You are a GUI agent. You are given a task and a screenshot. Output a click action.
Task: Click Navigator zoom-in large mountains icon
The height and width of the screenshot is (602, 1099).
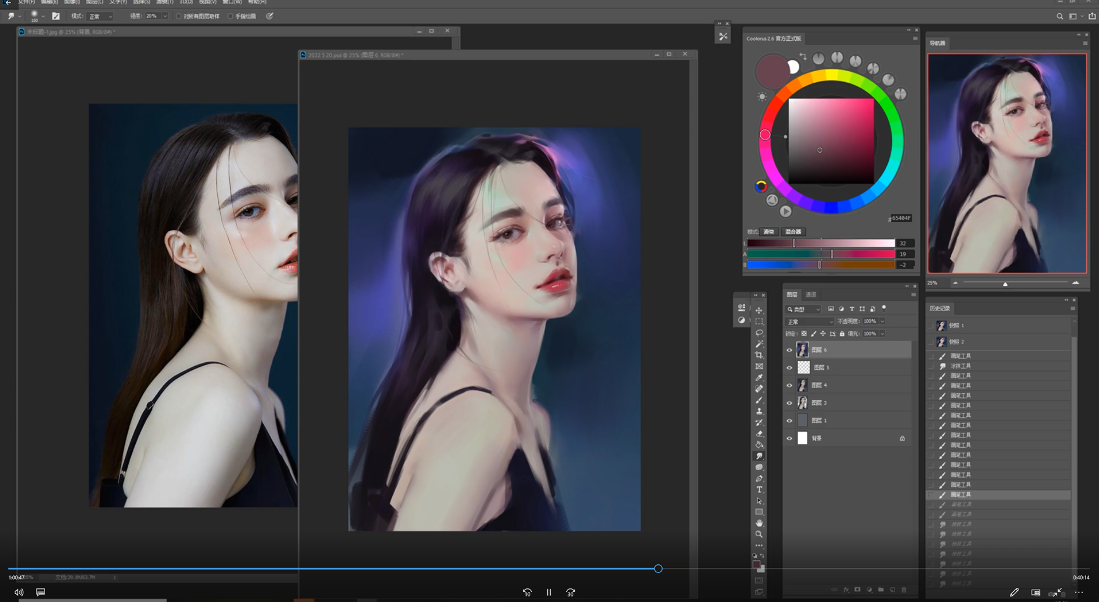tap(1076, 282)
